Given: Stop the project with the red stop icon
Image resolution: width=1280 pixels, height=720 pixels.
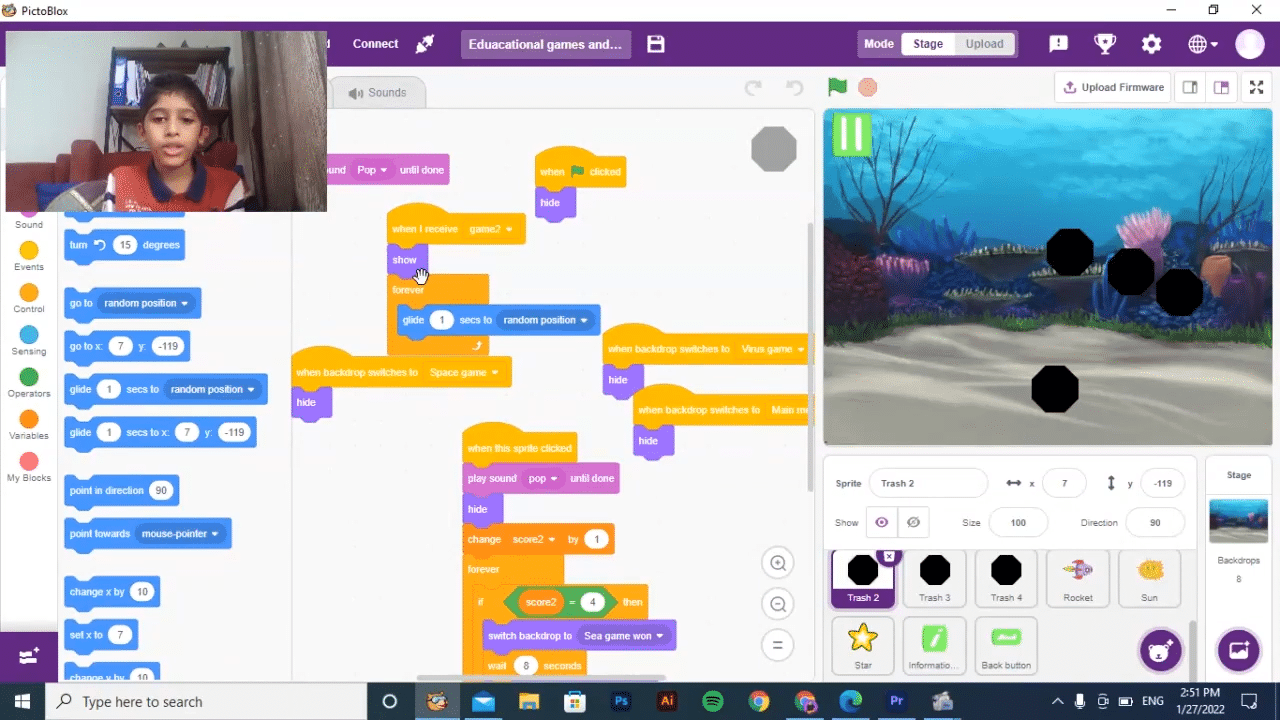Looking at the screenshot, I should coord(867,87).
